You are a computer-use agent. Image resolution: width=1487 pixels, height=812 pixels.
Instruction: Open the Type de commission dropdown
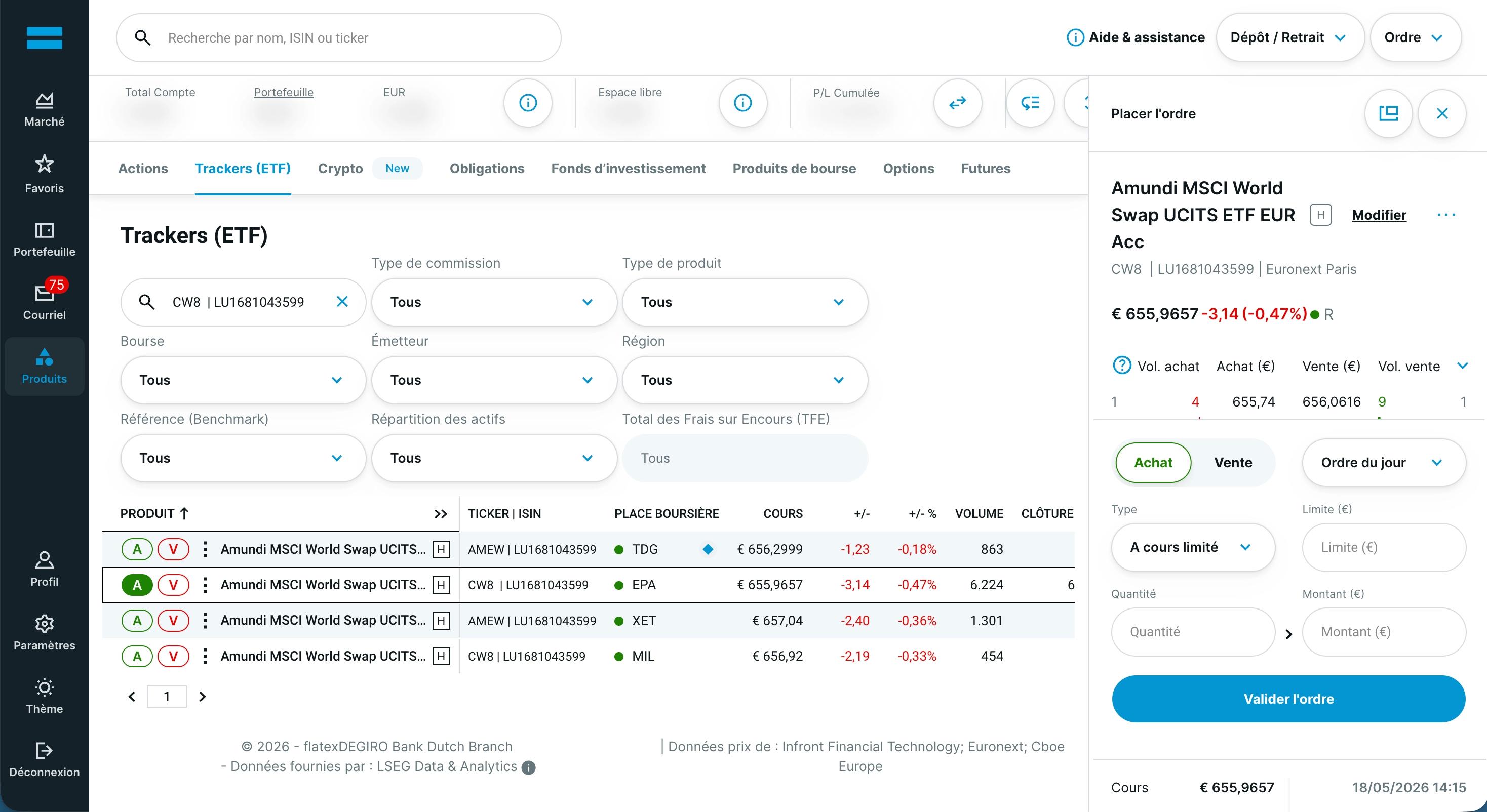pyautogui.click(x=494, y=302)
